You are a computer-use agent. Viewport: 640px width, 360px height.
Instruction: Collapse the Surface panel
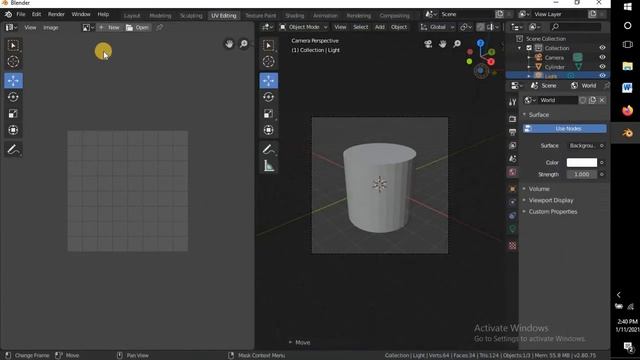(538, 115)
